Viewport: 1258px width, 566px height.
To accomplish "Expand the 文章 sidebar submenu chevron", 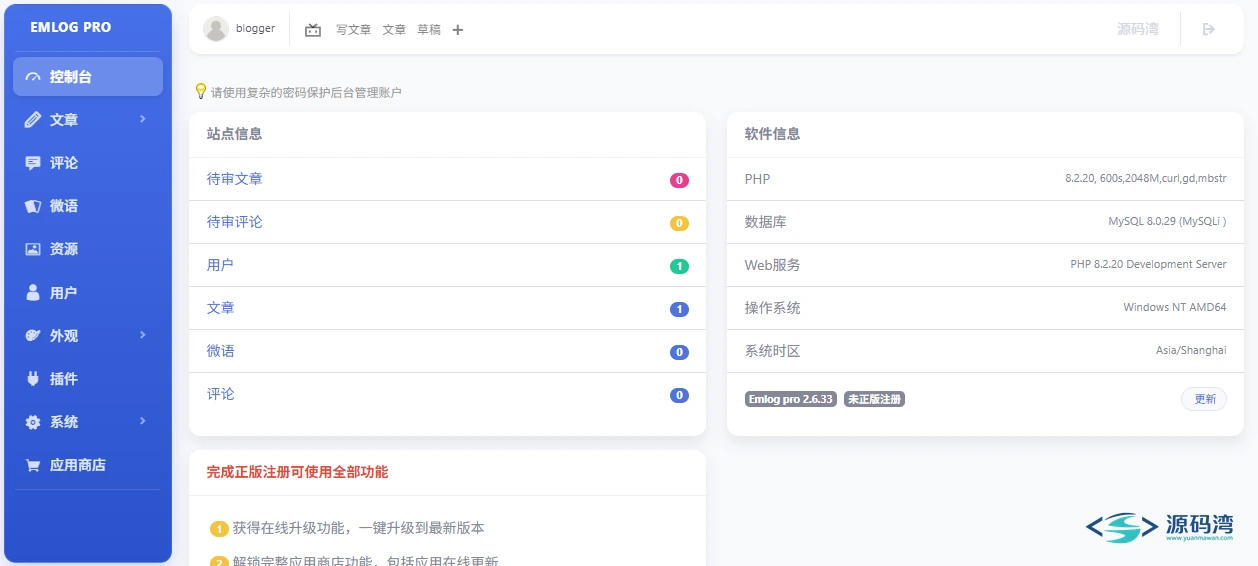I will coord(143,119).
